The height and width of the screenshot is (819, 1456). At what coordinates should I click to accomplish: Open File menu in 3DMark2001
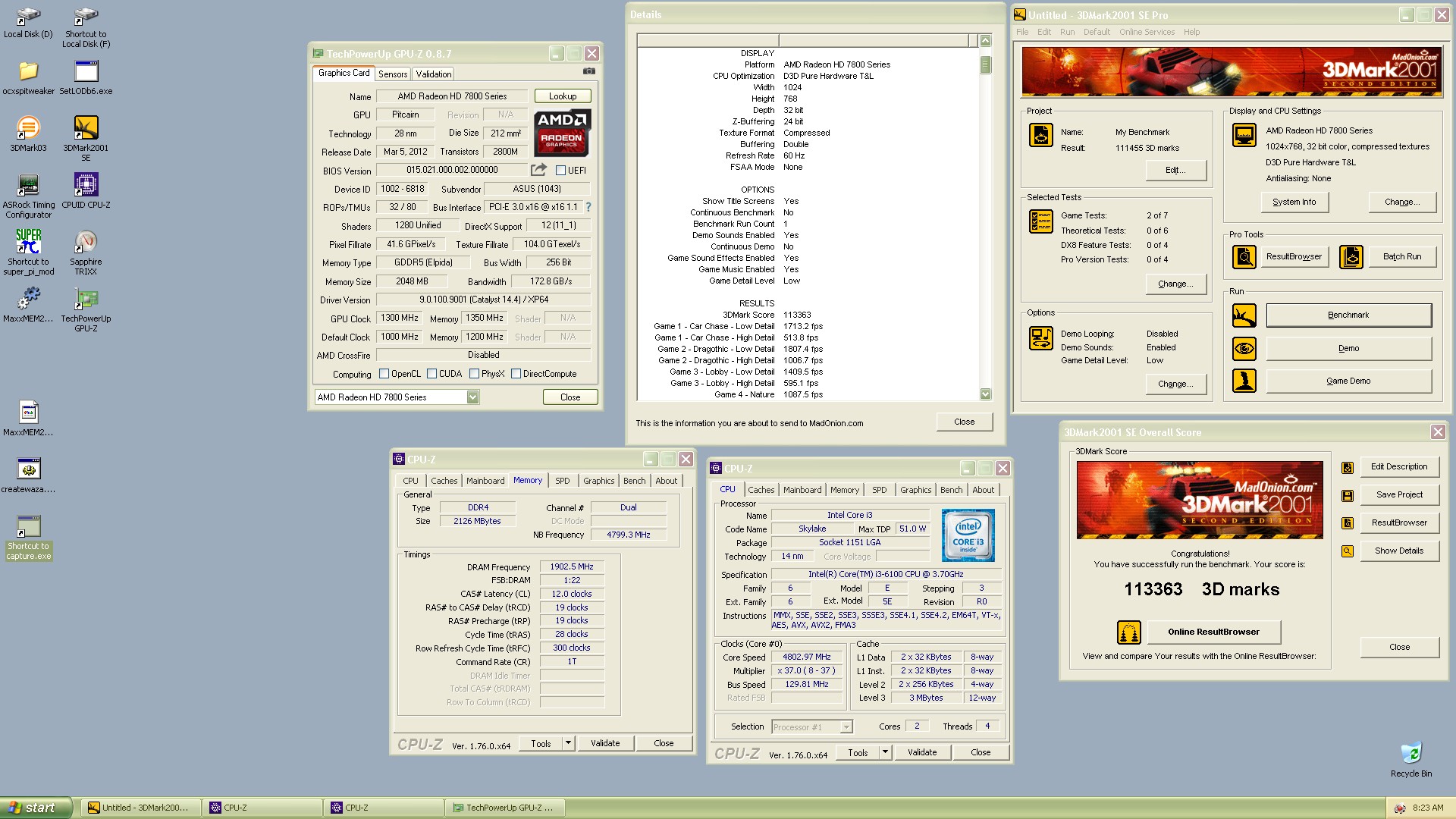[1022, 32]
